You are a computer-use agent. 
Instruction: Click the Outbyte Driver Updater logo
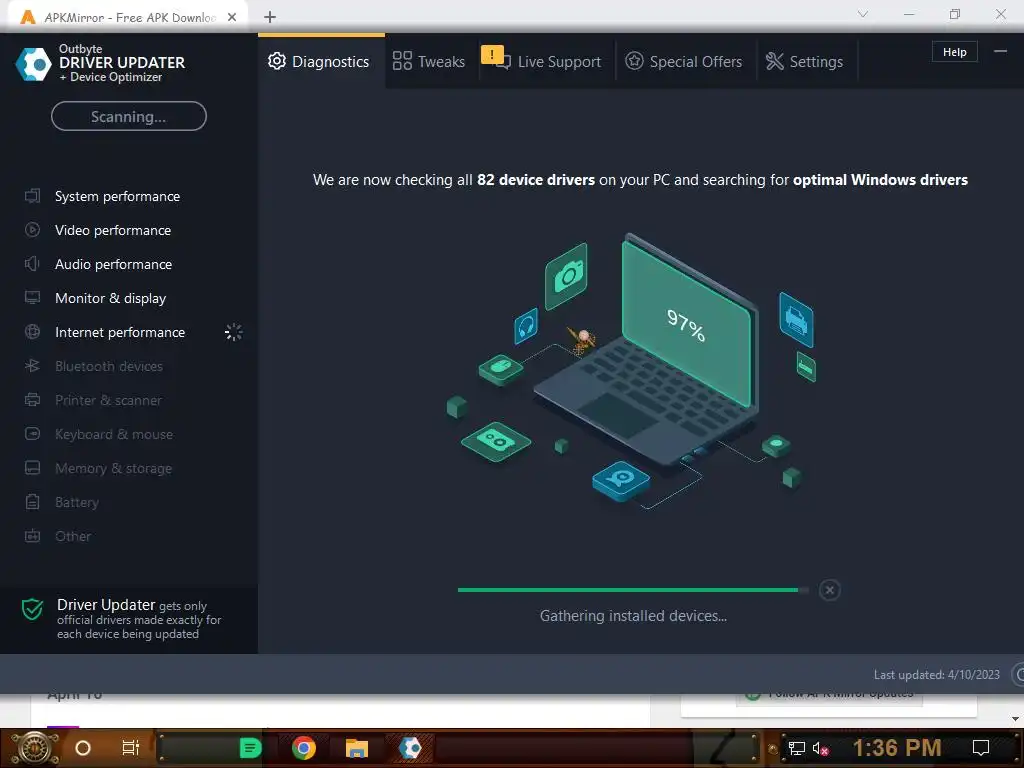pos(33,64)
